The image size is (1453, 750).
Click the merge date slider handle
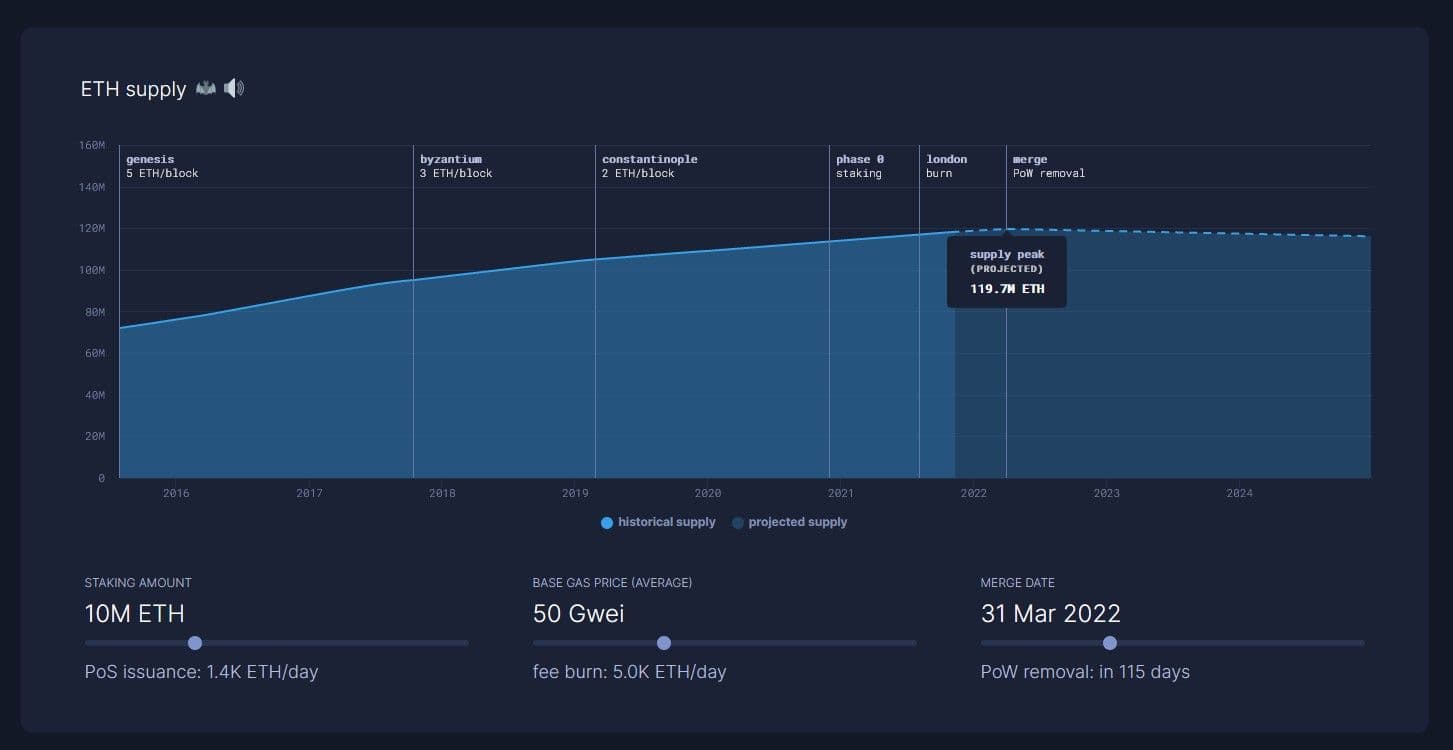pyautogui.click(x=1109, y=643)
